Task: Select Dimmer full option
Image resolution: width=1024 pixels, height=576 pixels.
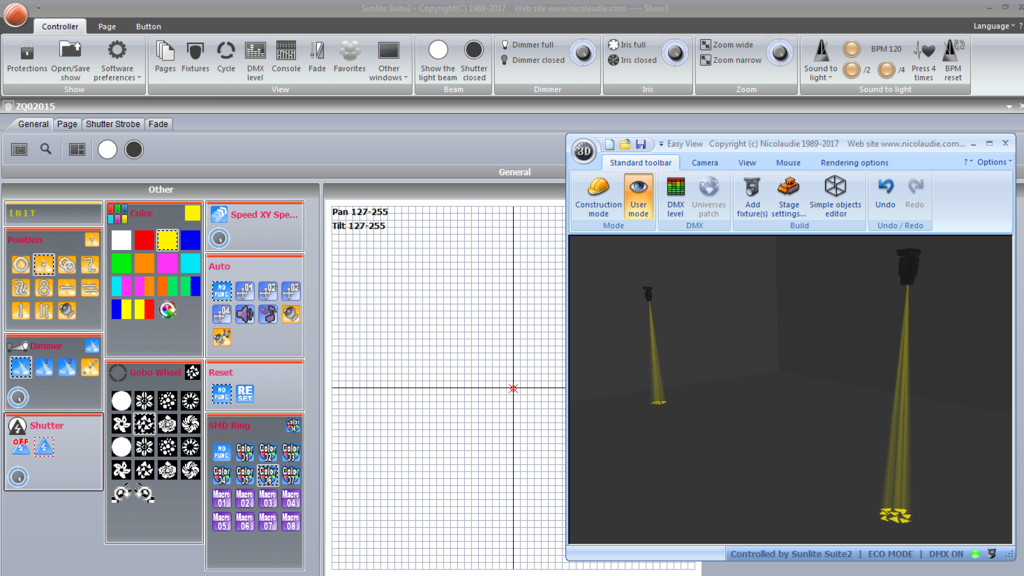Action: coord(526,44)
